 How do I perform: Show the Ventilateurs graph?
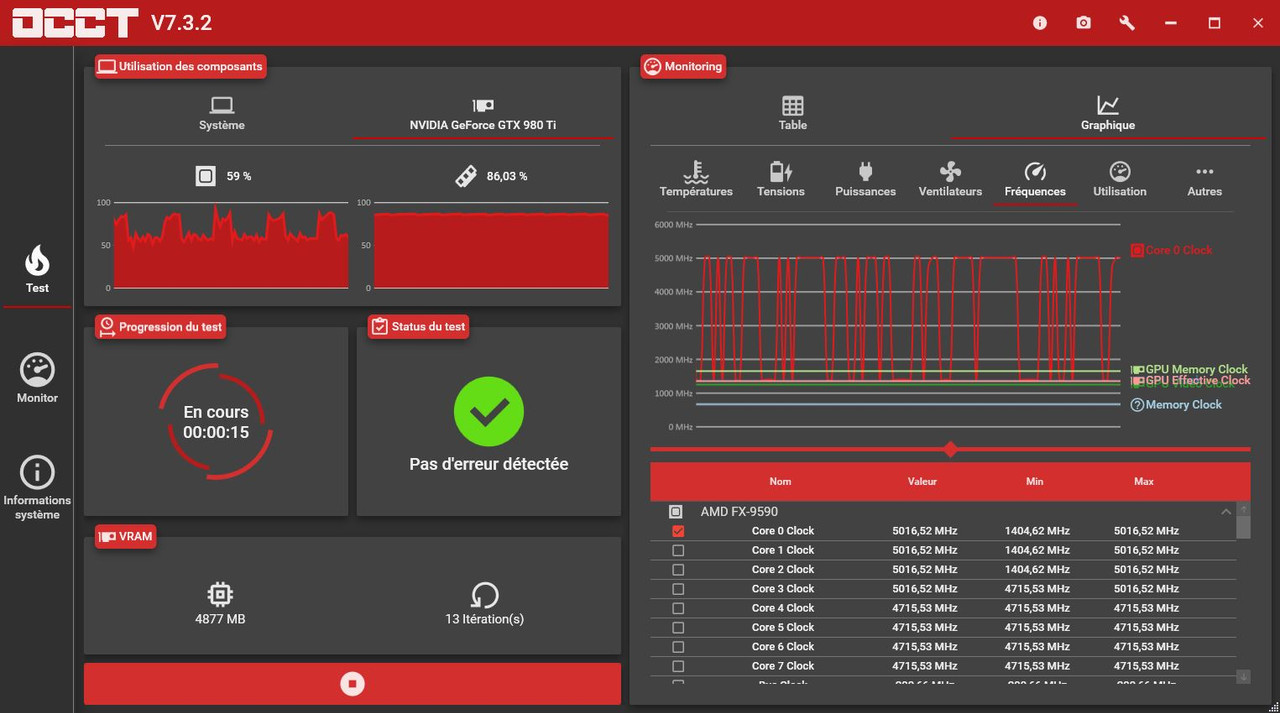950,180
